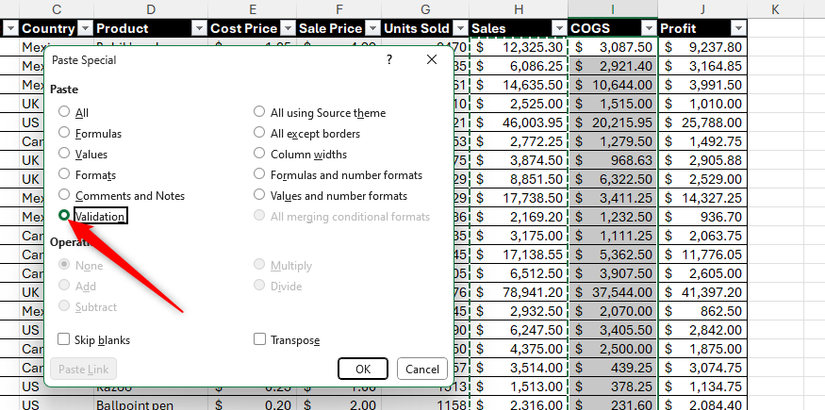Select column header E

253,9
